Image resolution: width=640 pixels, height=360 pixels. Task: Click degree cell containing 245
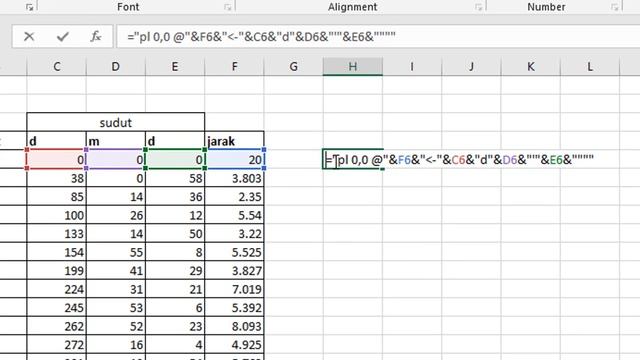57,307
